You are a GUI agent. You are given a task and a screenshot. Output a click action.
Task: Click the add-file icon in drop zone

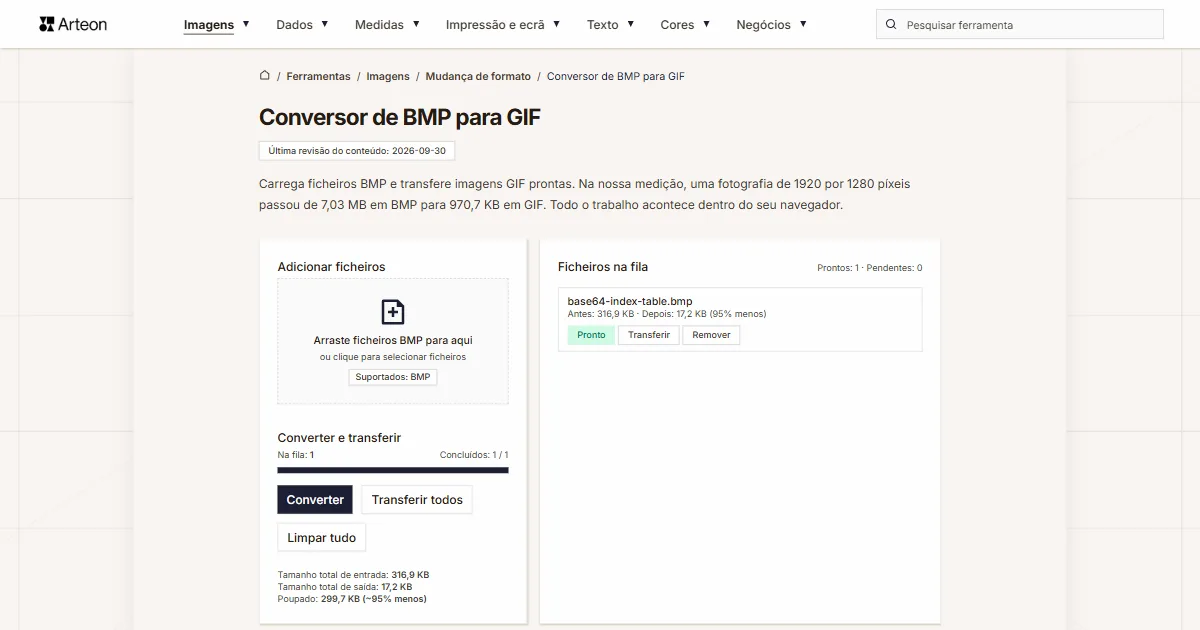[393, 312]
